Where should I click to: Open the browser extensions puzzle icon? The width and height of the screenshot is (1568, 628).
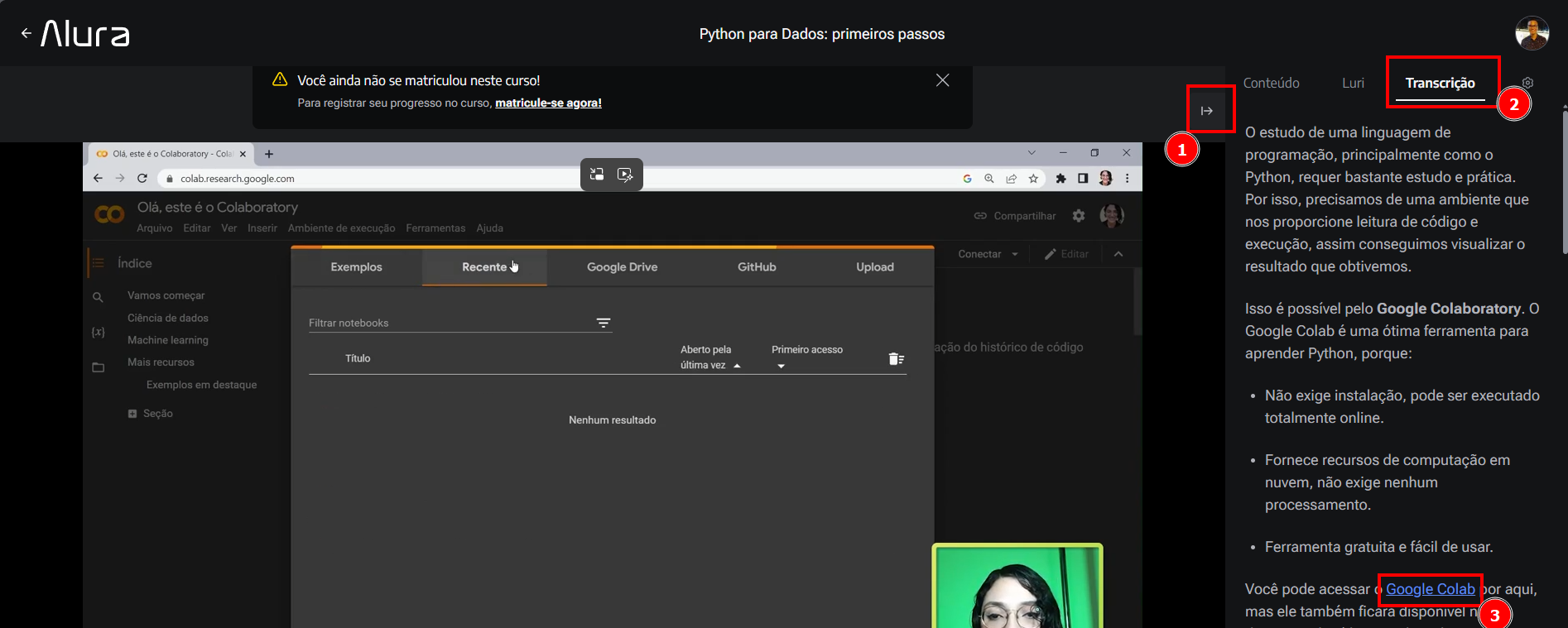pos(1061,178)
